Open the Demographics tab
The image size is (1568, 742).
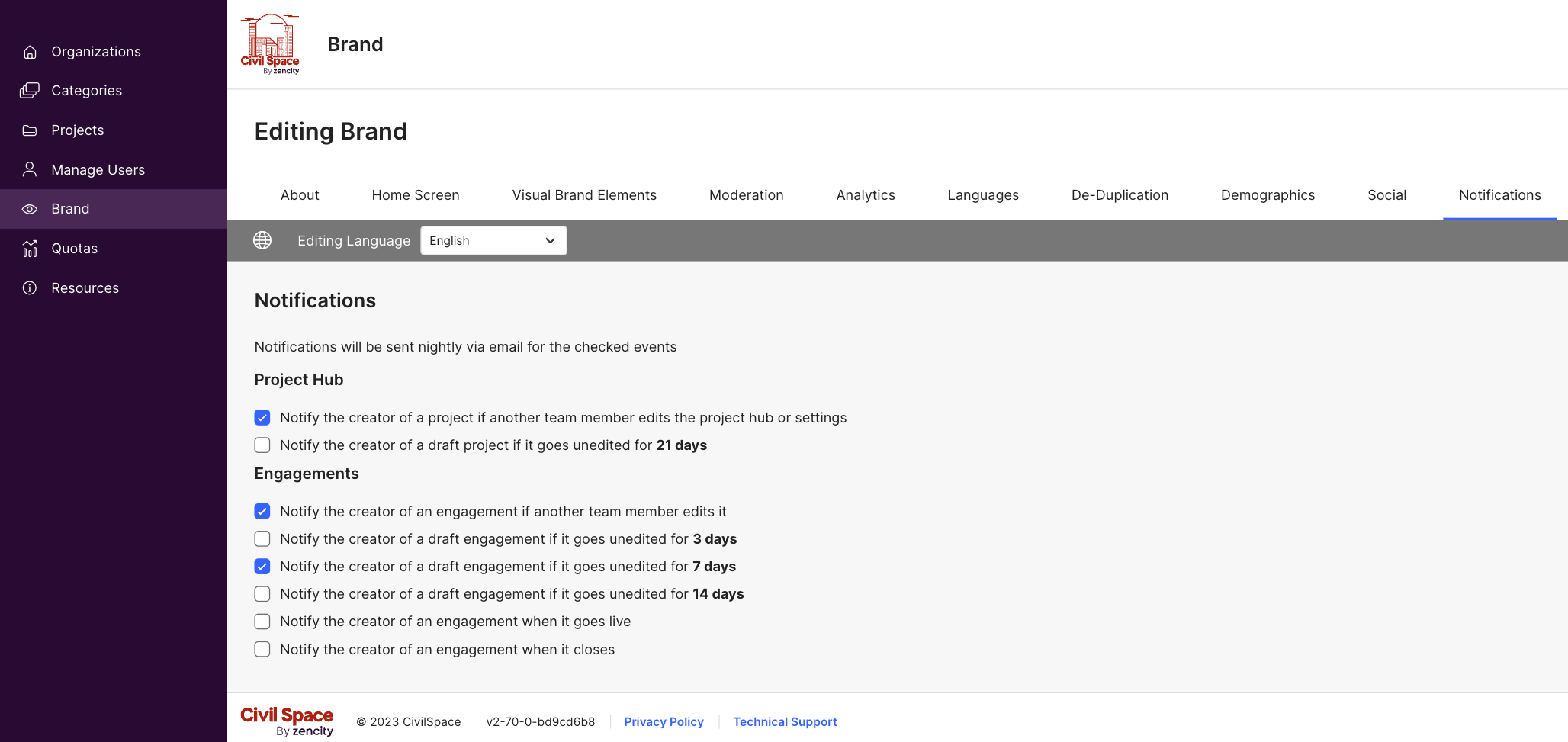pos(1268,195)
